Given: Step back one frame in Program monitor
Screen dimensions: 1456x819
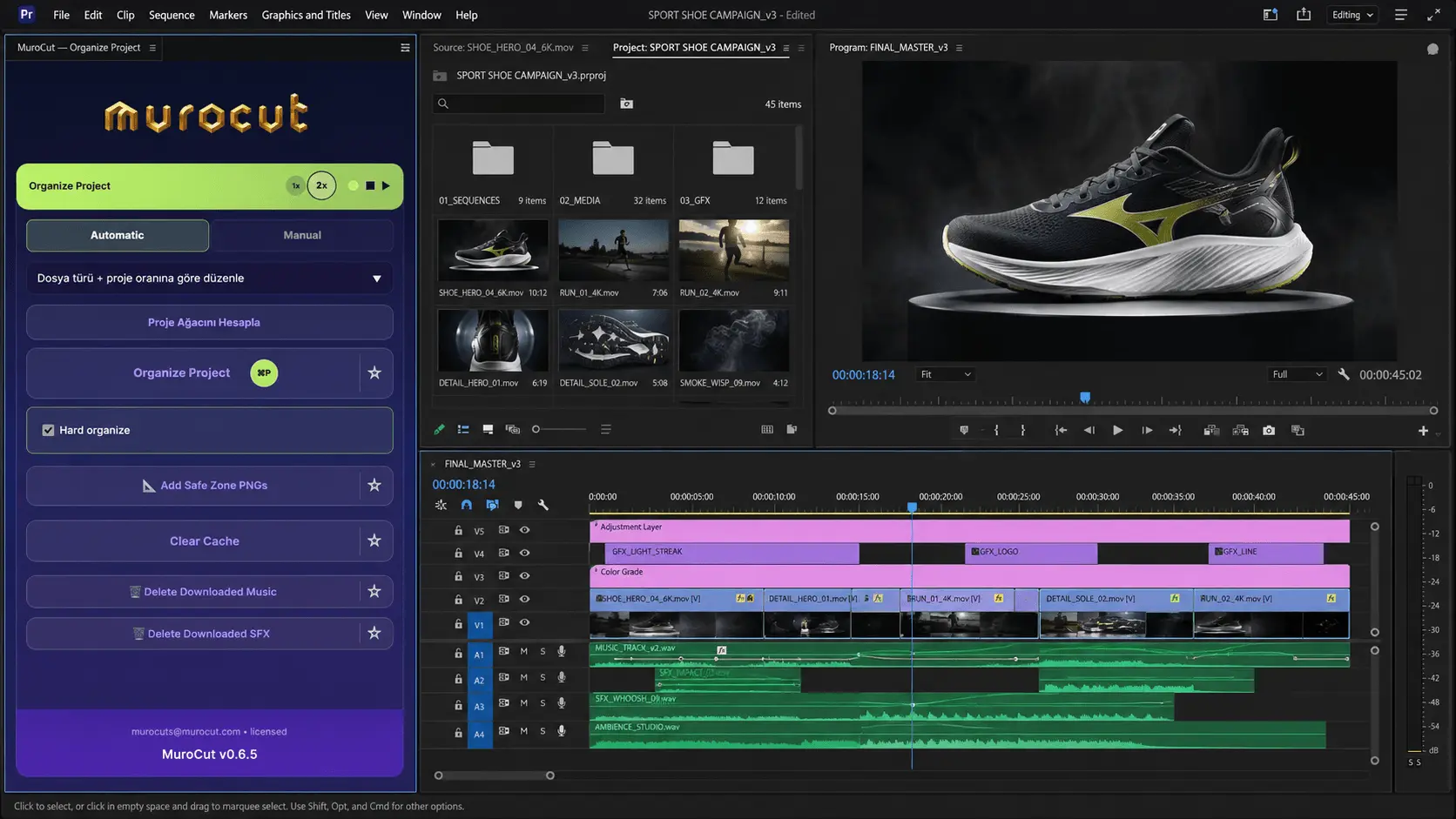Looking at the screenshot, I should pyautogui.click(x=1089, y=430).
